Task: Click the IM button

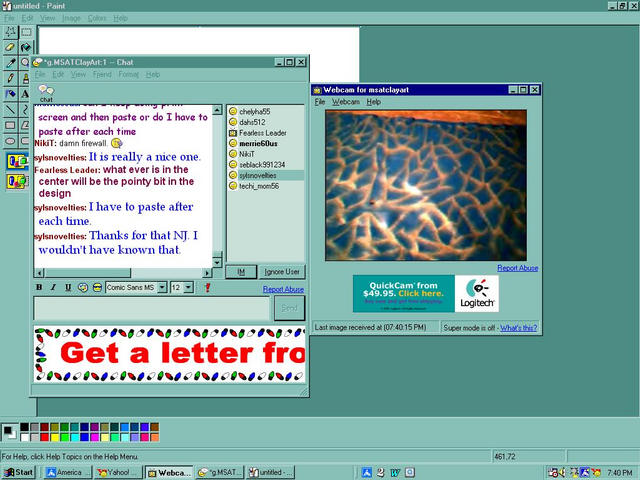Action: point(241,272)
